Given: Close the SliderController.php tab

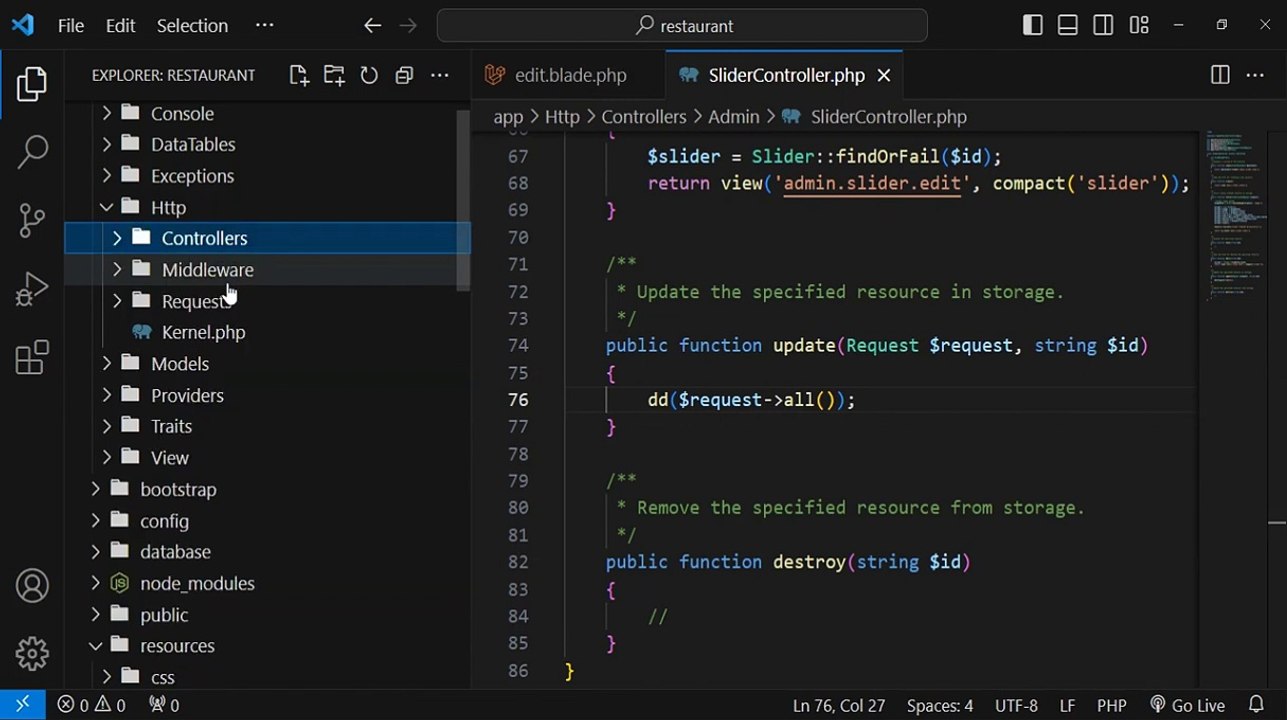Looking at the screenshot, I should (x=884, y=75).
